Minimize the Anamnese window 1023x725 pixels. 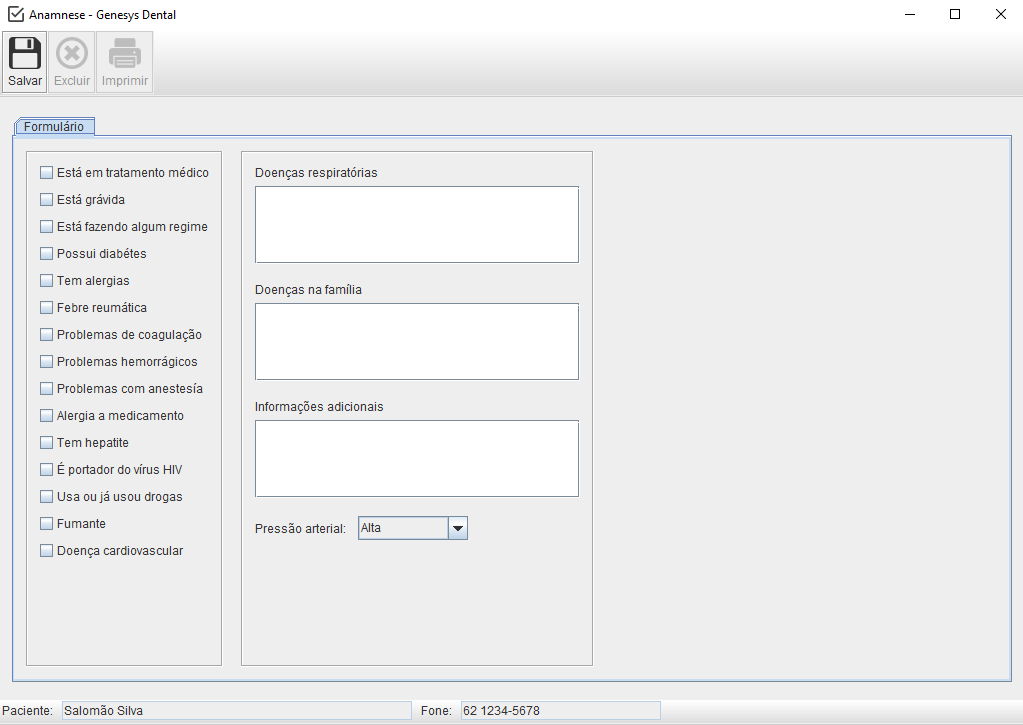[910, 15]
